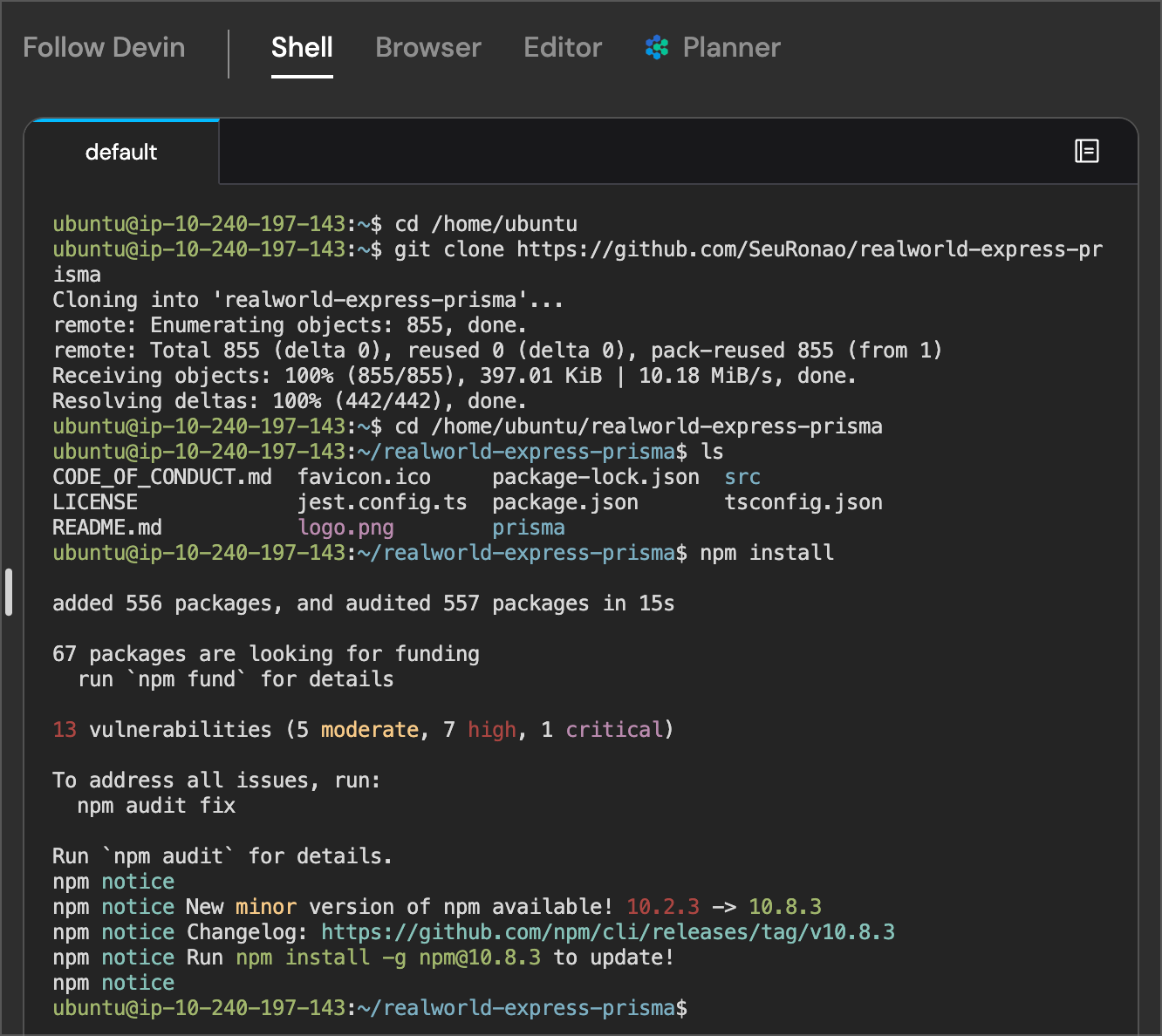Select the default terminal tab
Image resolution: width=1162 pixels, height=1036 pixels.
121,152
